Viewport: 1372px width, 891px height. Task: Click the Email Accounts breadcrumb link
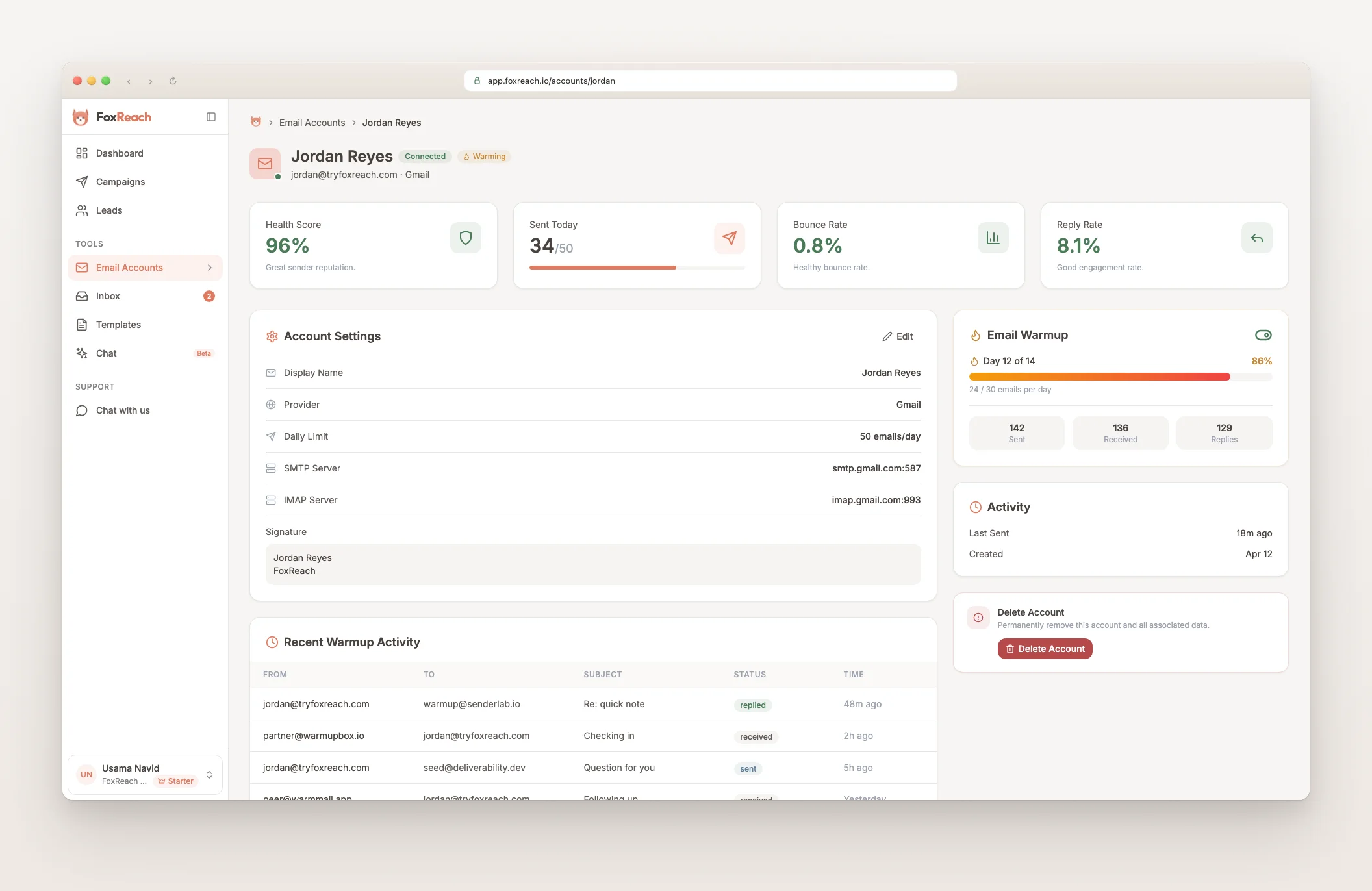point(312,123)
